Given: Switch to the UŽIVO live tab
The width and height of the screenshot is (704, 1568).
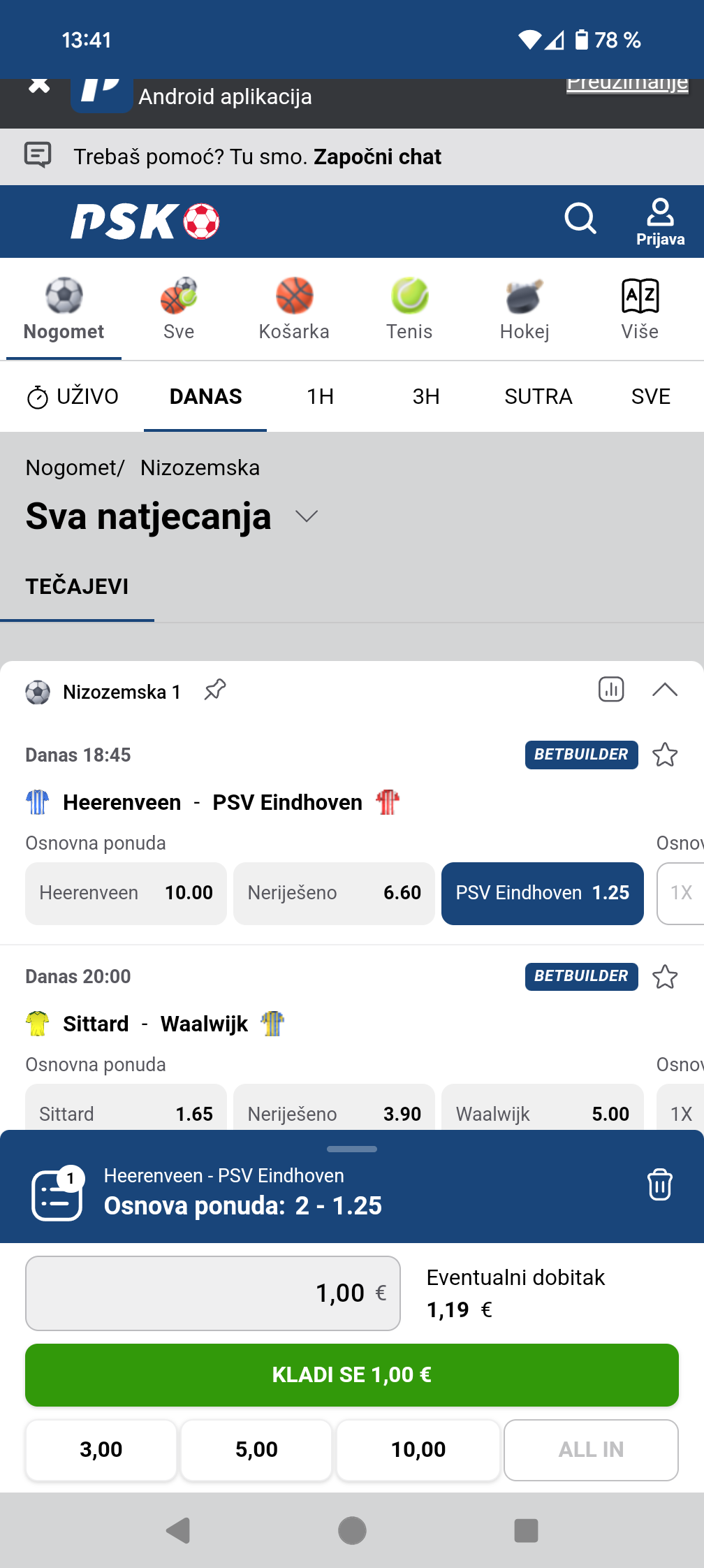Looking at the screenshot, I should point(73,396).
